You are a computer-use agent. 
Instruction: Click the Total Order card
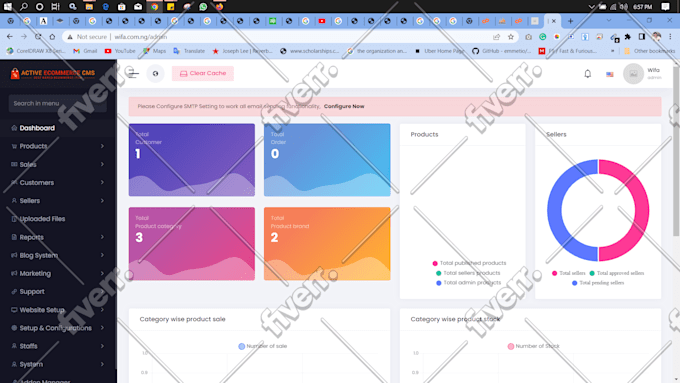(327, 160)
